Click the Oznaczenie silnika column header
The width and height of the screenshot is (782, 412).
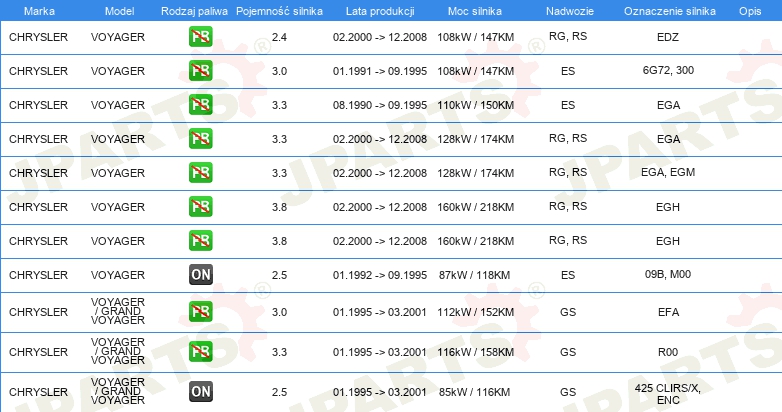(669, 11)
